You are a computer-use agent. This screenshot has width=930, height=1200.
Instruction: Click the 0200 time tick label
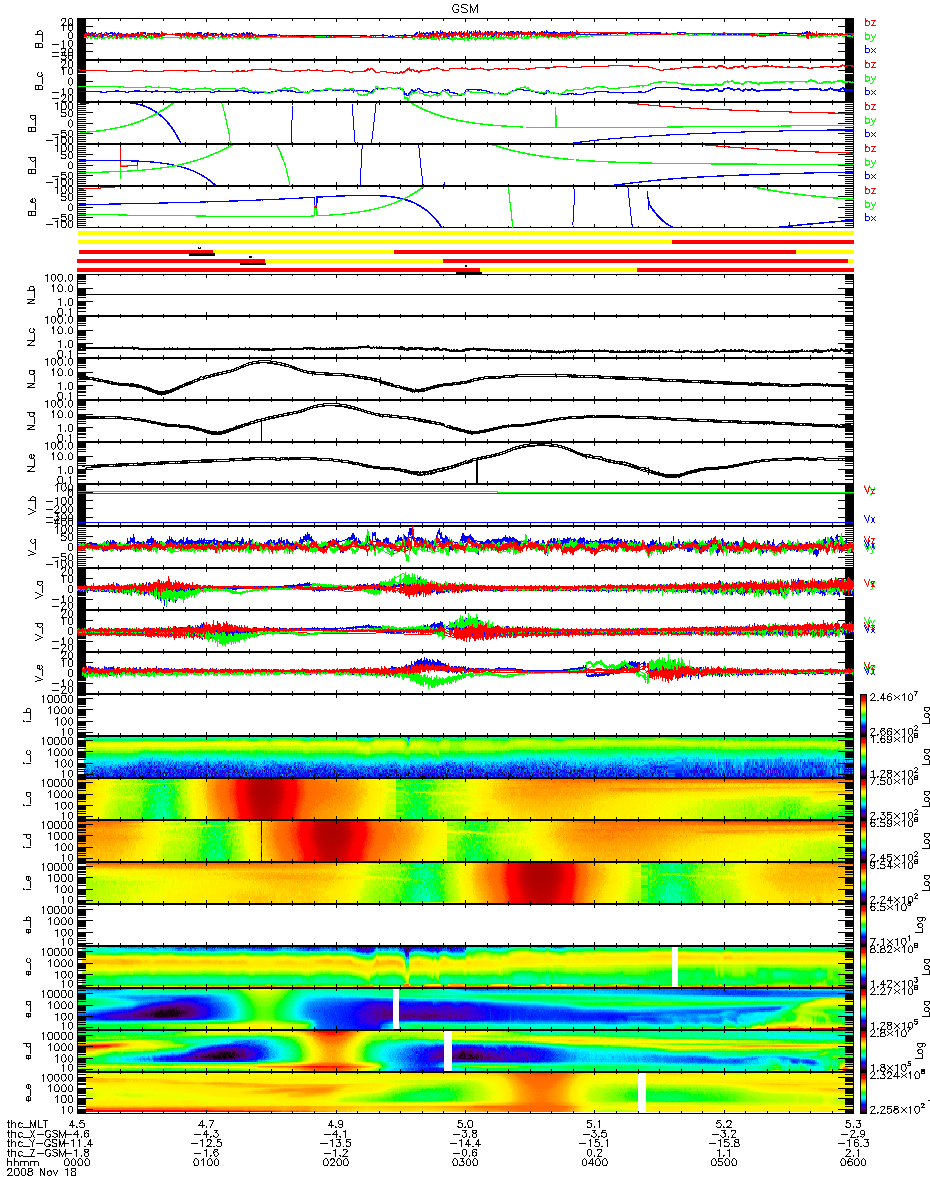point(335,1163)
